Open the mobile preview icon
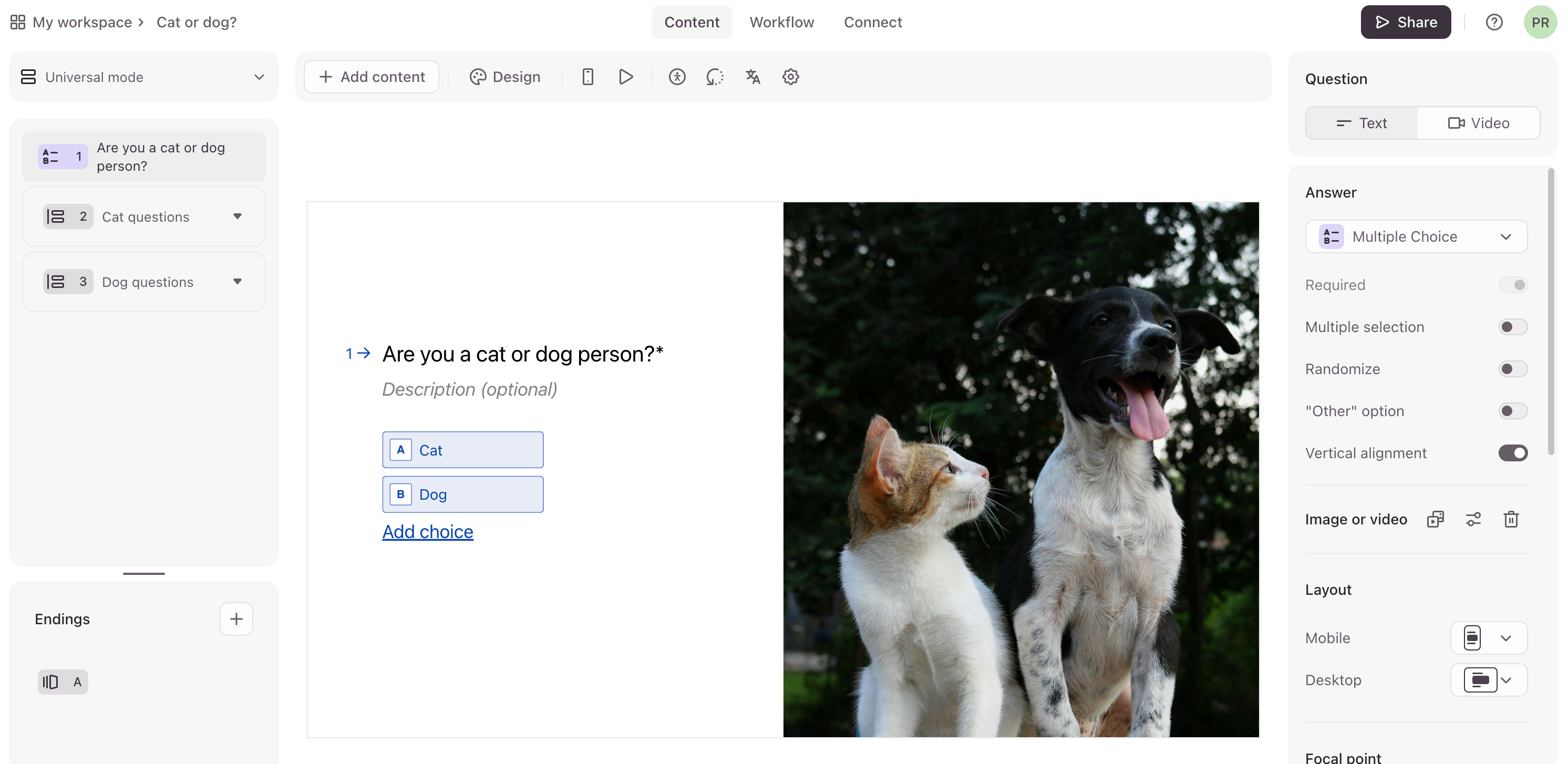The width and height of the screenshot is (1568, 764). [x=587, y=77]
